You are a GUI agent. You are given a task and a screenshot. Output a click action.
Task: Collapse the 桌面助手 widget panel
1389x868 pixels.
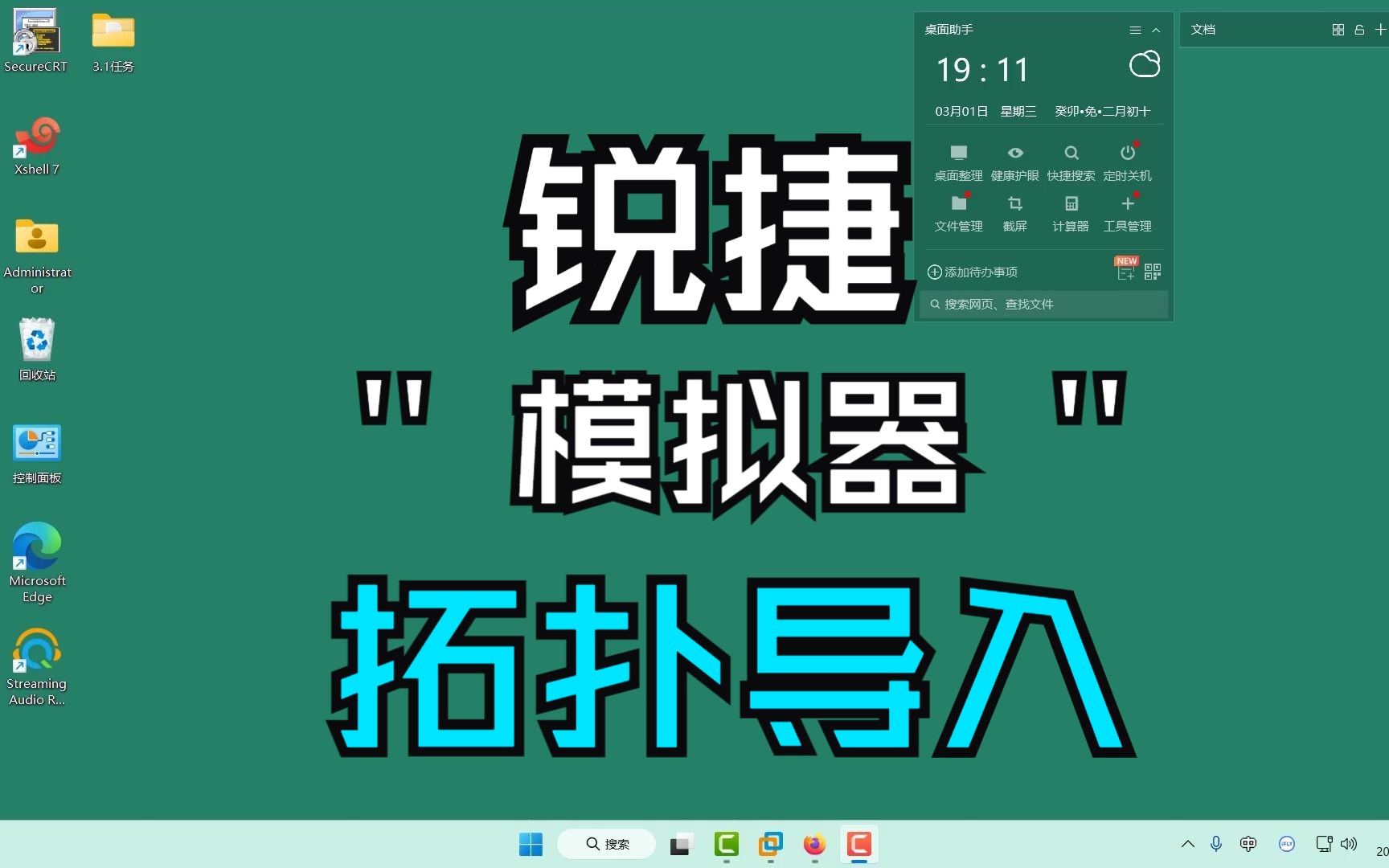click(x=1156, y=30)
